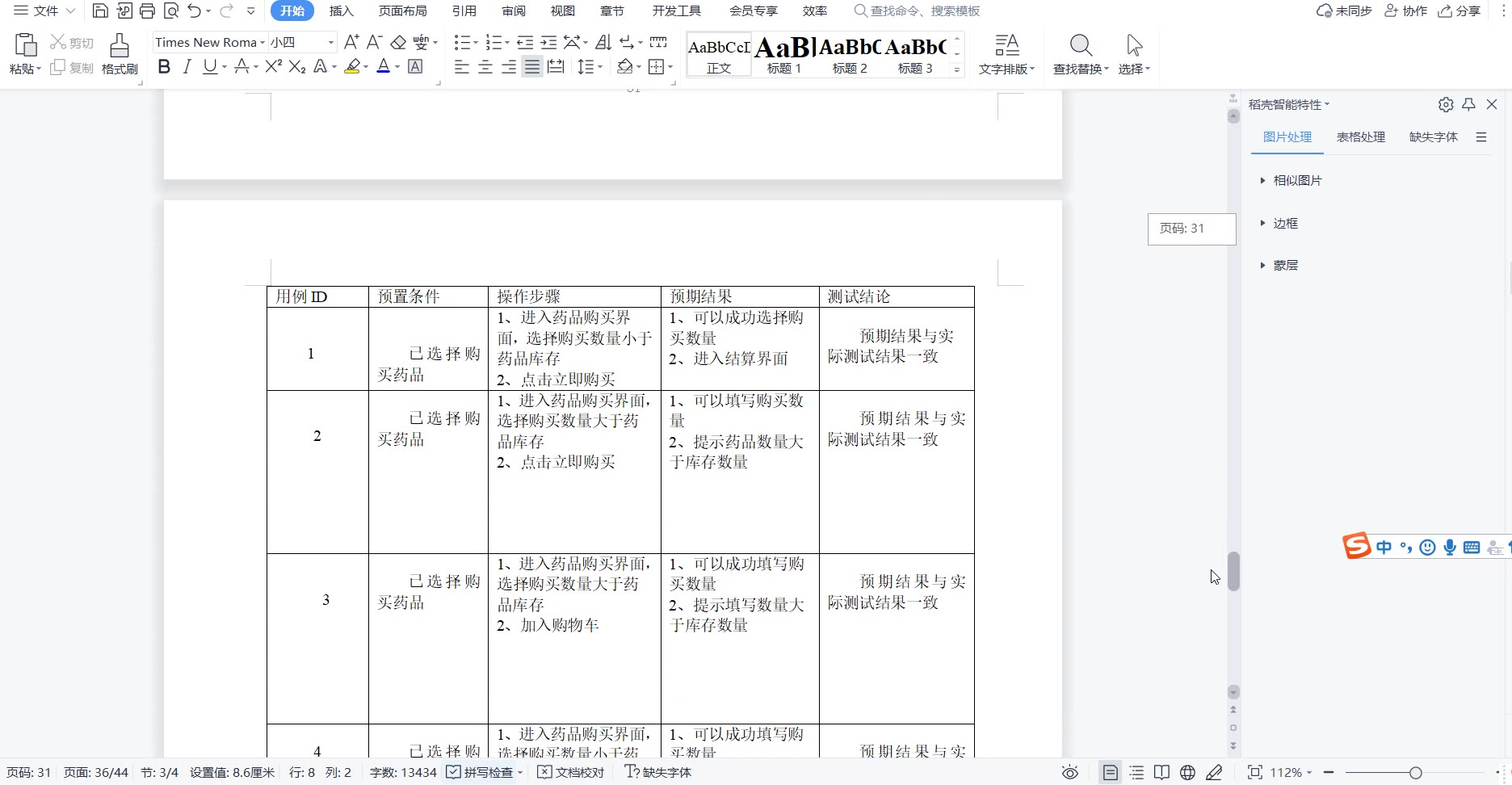The width and height of the screenshot is (1512, 785).
Task: Open Print Preview from quick access toolbar
Action: [170, 10]
